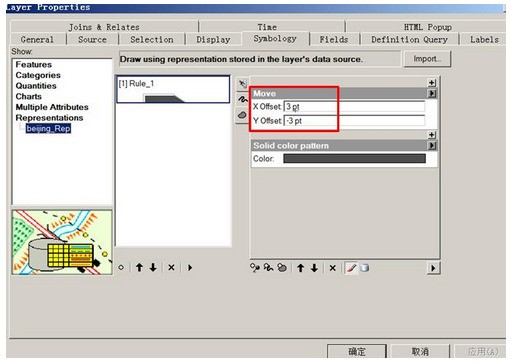The width and height of the screenshot is (511, 364).
Task: Open the Definition Query tab
Action: (x=409, y=39)
